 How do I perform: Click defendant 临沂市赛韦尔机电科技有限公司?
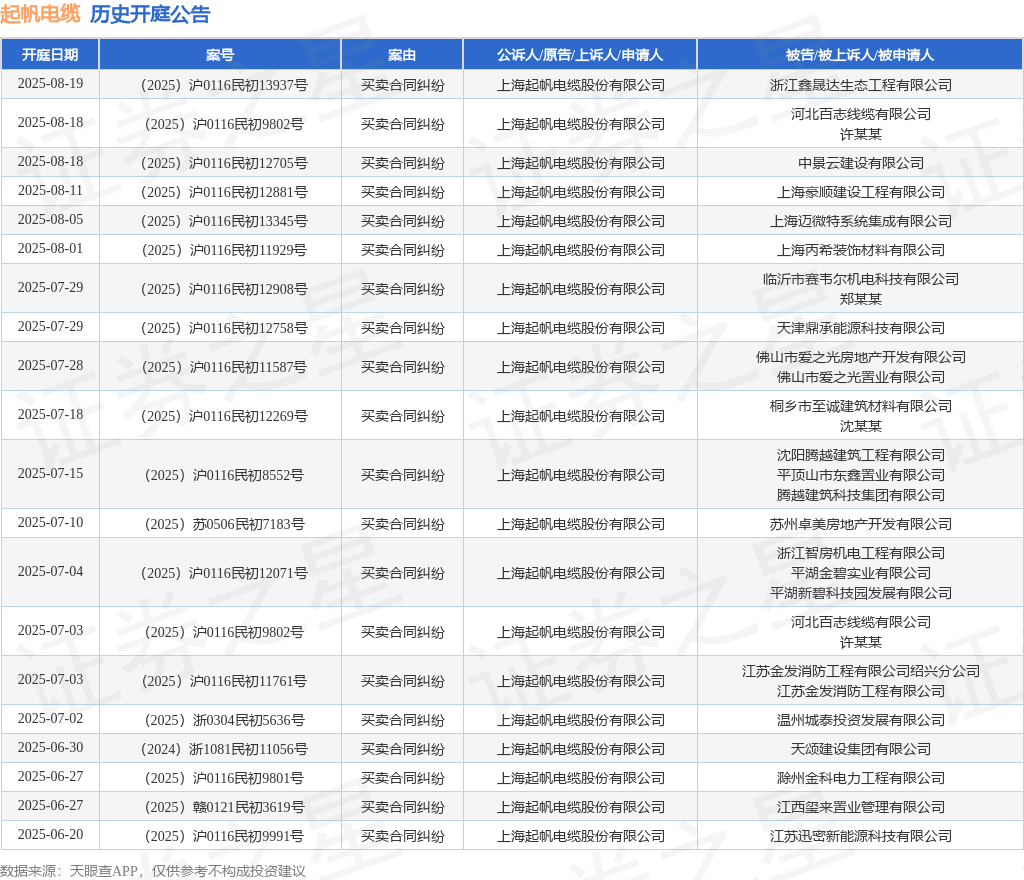pyautogui.click(x=860, y=279)
